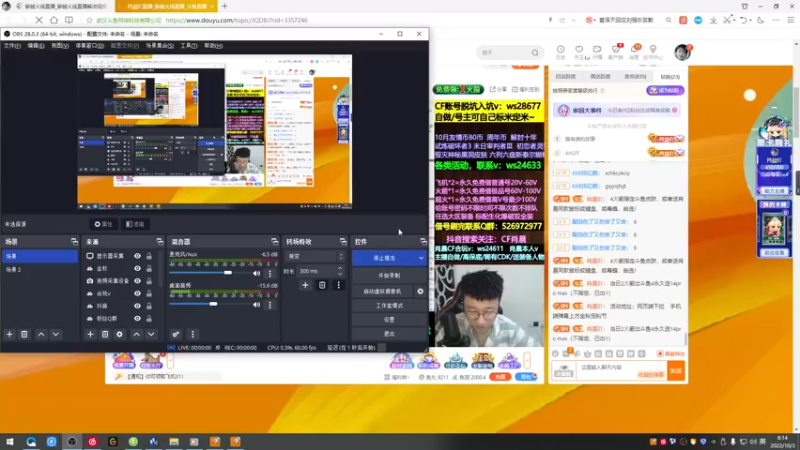This screenshot has width=800, height=450.
Task: Delete selected scene with trash icon
Action: [24, 334]
